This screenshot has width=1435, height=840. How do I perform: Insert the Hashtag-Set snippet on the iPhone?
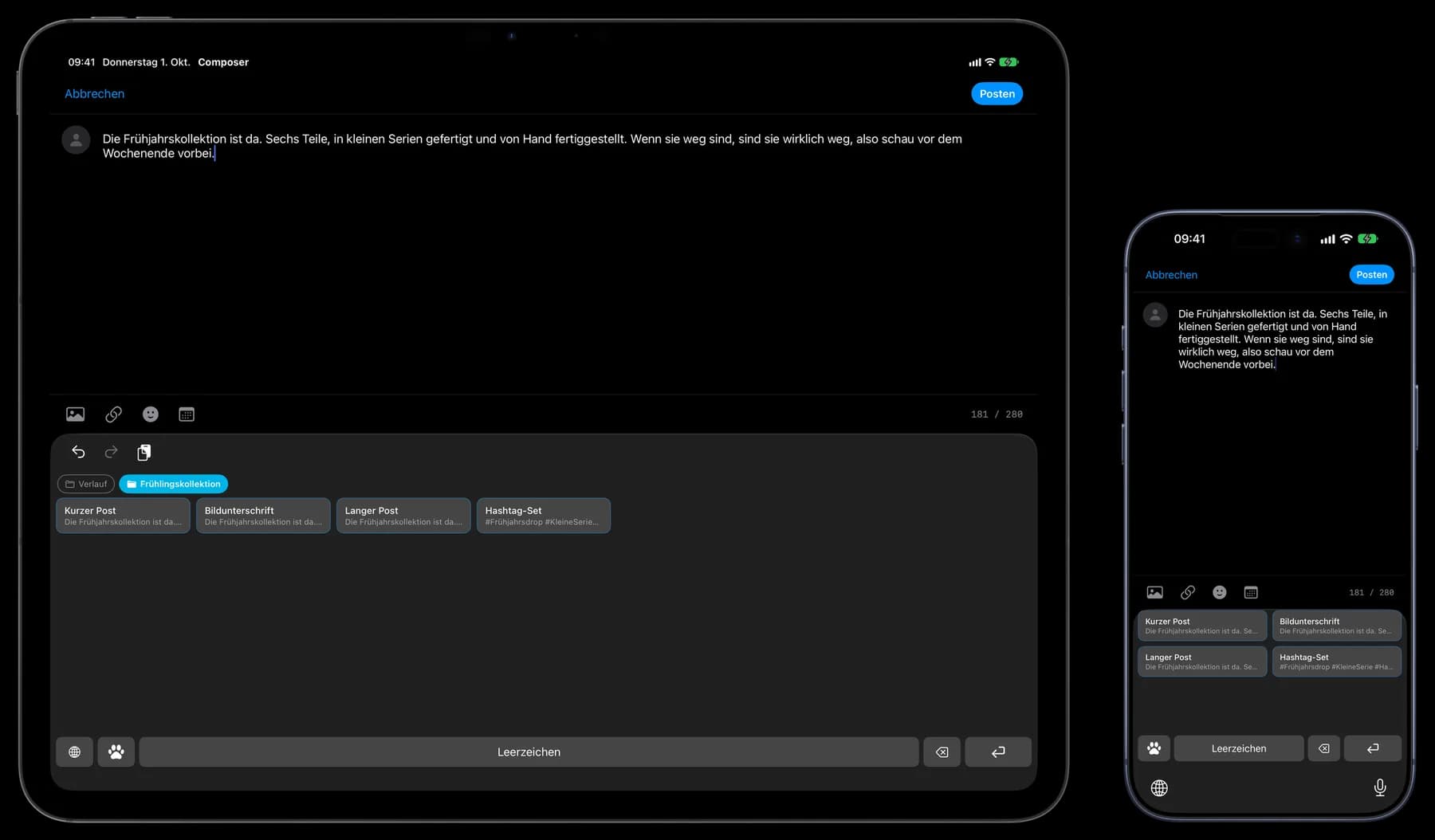point(1337,661)
